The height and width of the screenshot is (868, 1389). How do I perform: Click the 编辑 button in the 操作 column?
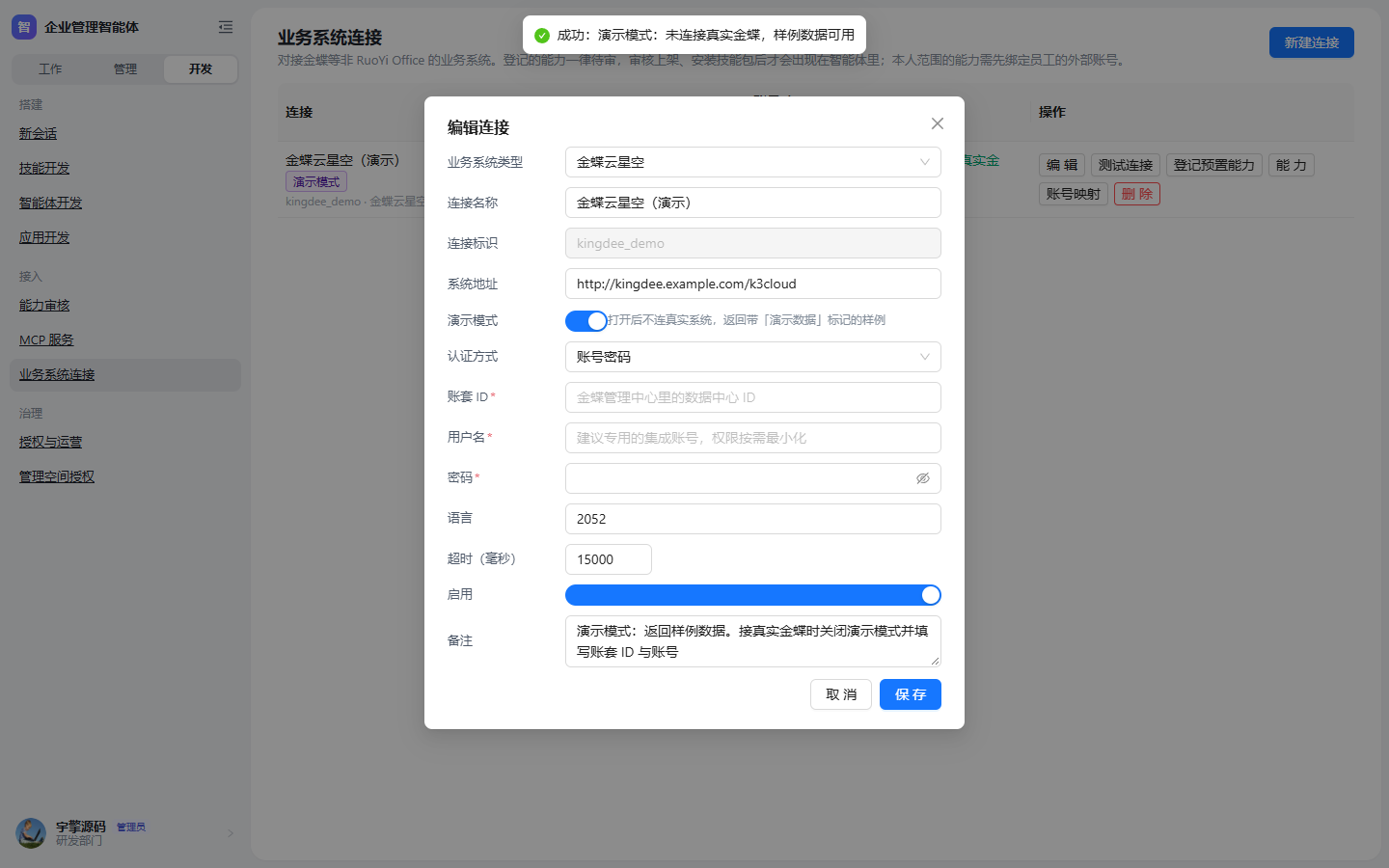(1062, 165)
